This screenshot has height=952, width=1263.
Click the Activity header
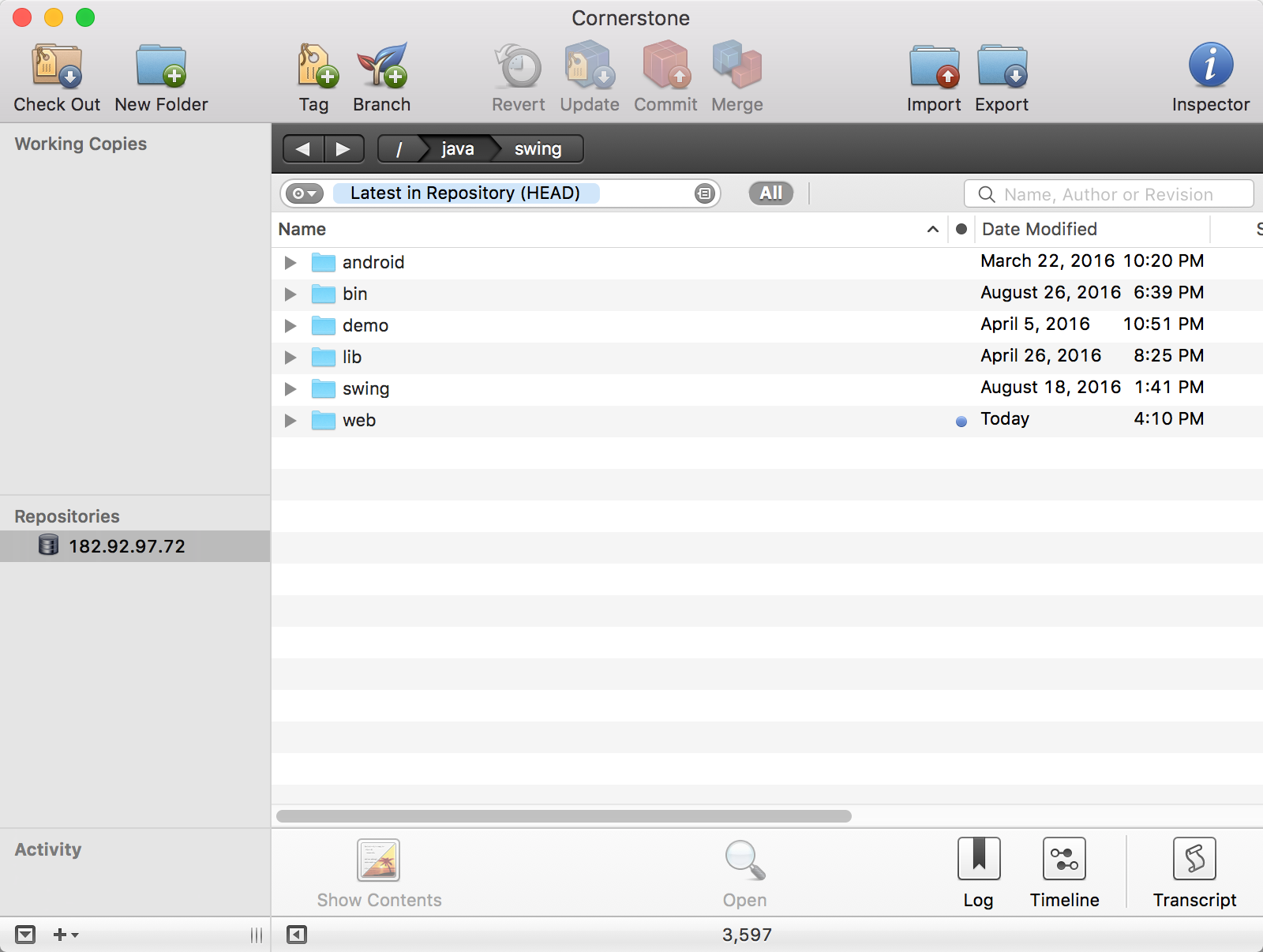coord(48,849)
